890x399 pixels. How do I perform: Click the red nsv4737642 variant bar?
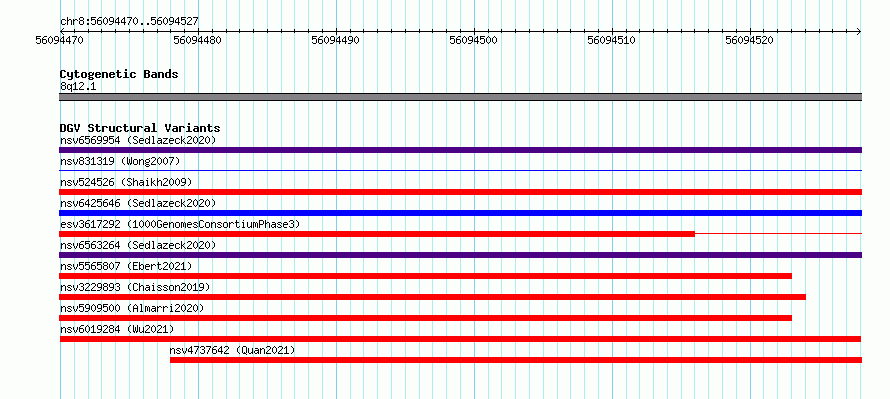coord(516,360)
